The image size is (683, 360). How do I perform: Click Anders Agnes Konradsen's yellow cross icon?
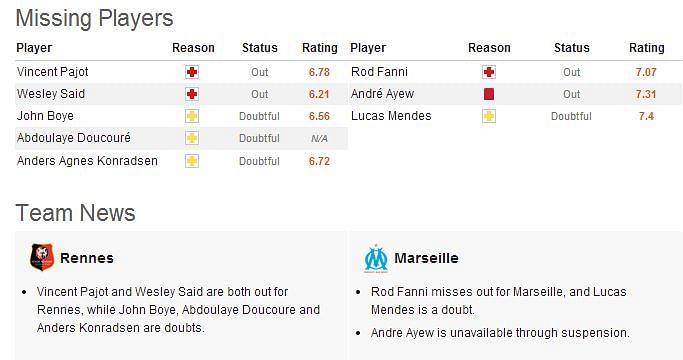point(192,161)
